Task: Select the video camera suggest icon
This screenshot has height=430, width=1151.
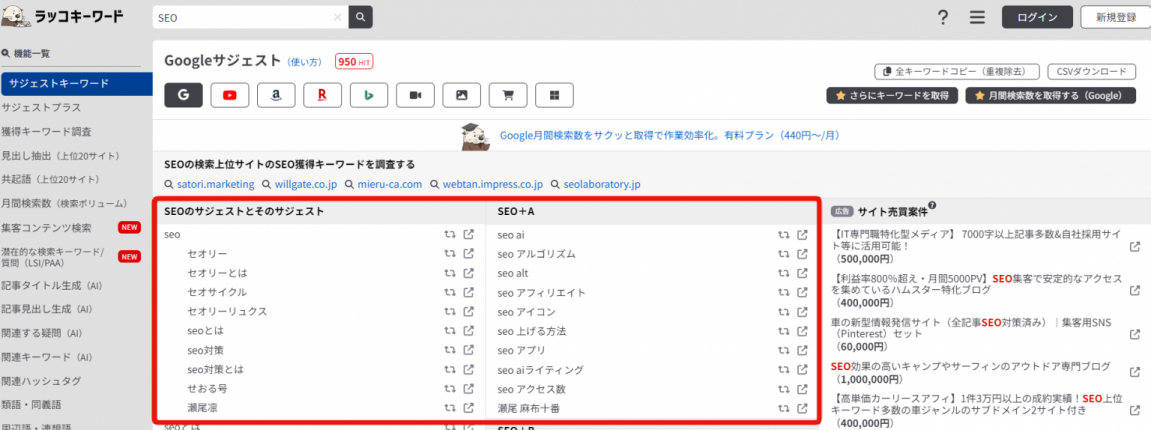Action: click(415, 95)
